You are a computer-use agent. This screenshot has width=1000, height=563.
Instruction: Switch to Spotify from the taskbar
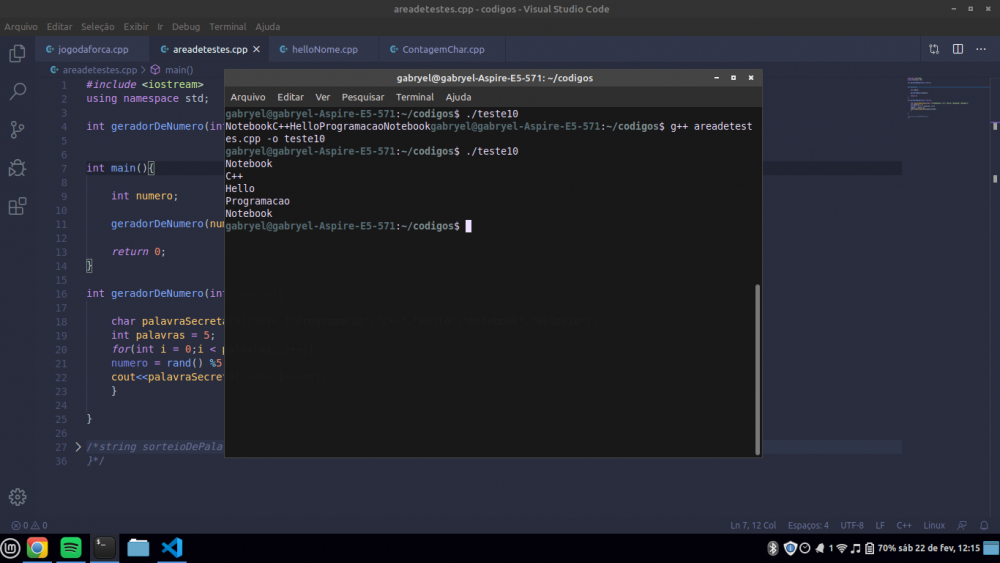pos(71,548)
